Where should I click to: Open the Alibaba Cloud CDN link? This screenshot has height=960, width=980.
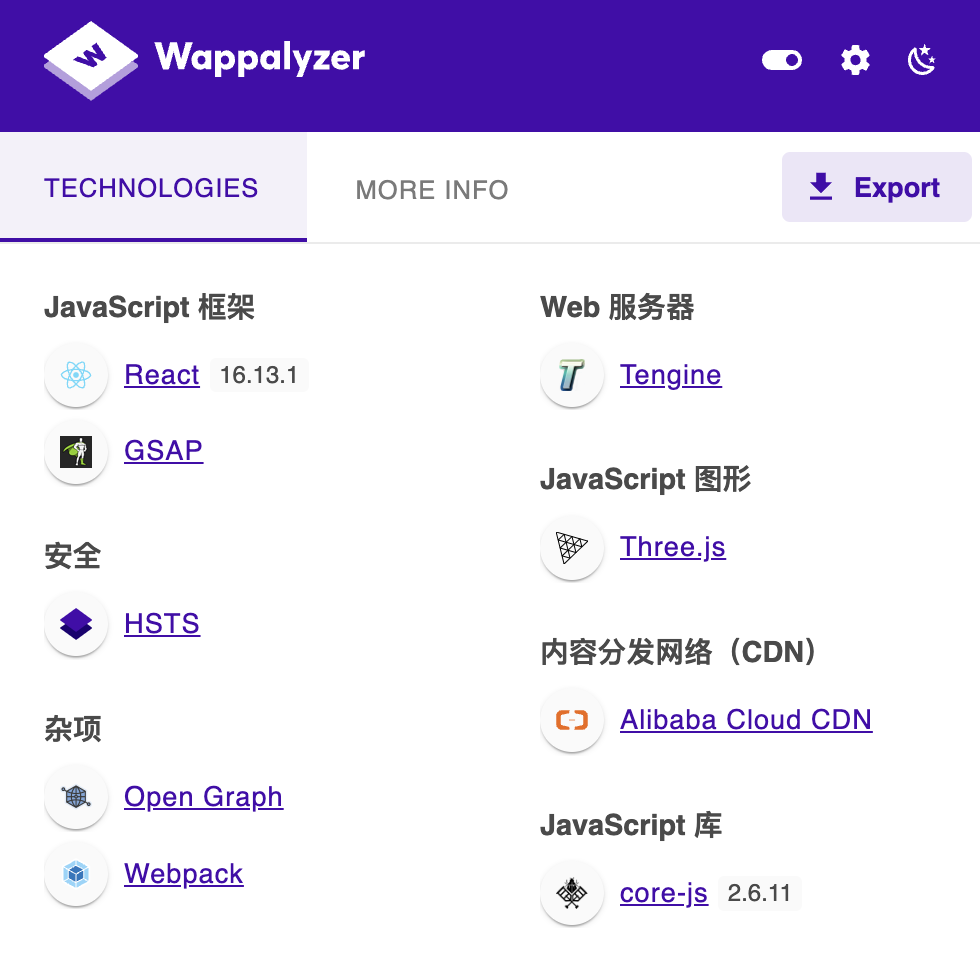click(x=746, y=720)
